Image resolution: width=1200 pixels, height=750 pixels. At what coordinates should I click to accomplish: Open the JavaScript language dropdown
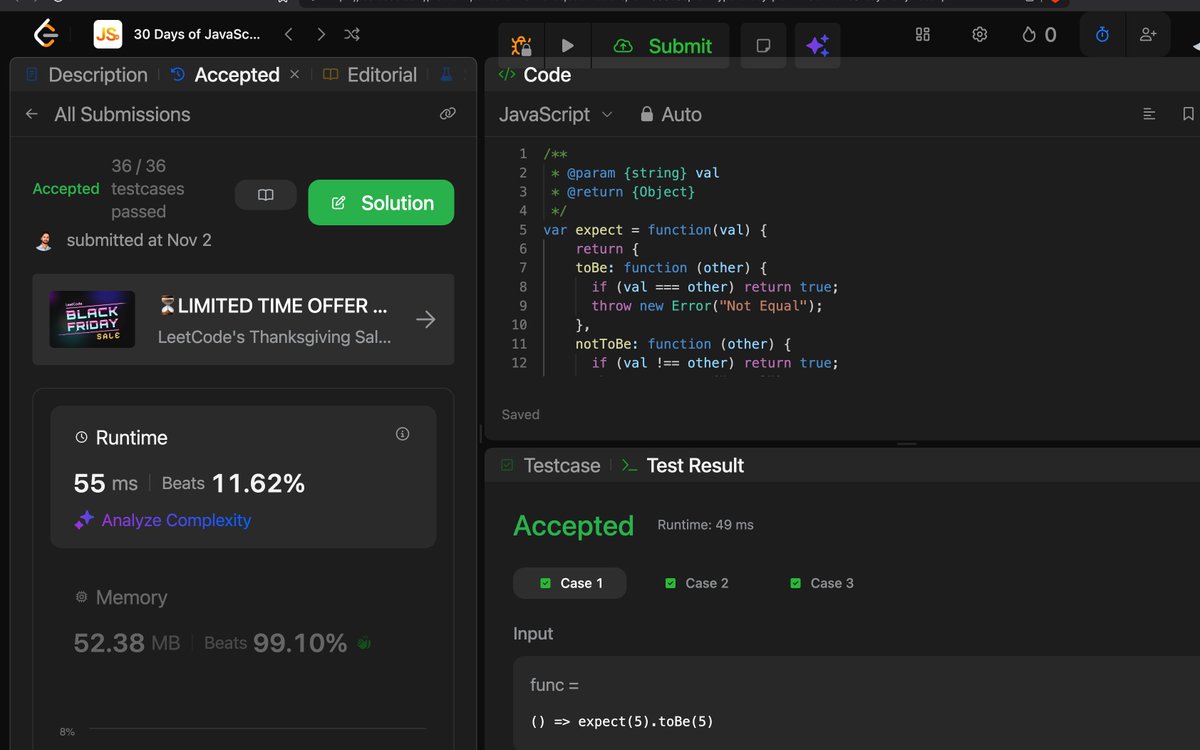555,114
